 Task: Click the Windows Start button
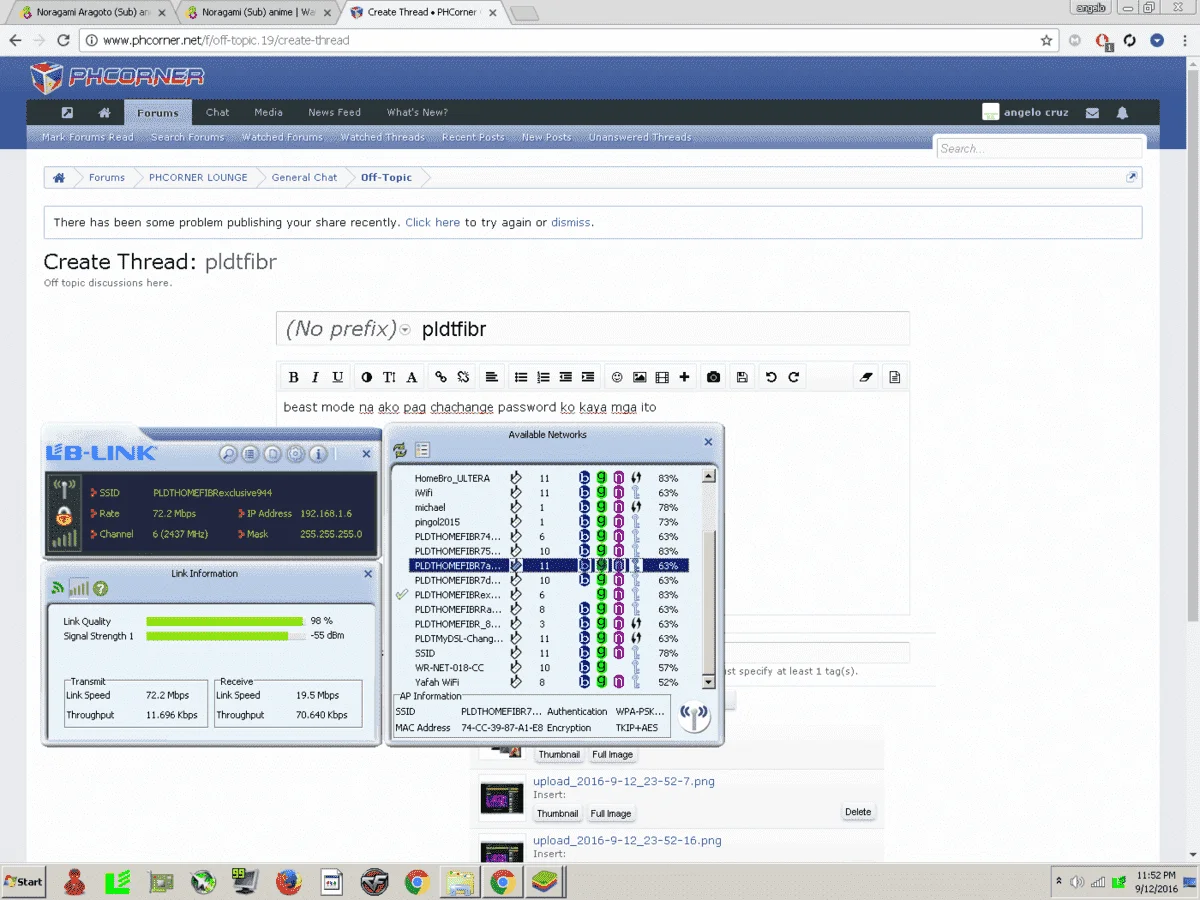coord(24,881)
